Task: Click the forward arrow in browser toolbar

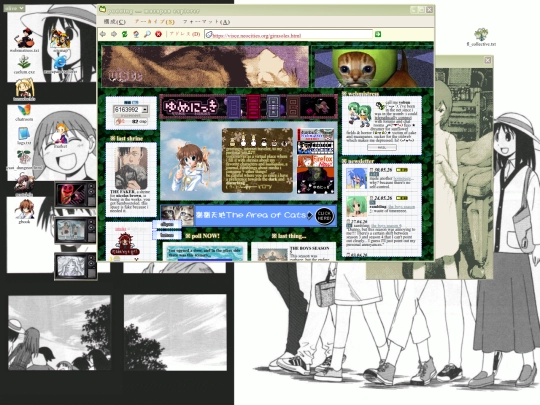Action: [x=114, y=34]
